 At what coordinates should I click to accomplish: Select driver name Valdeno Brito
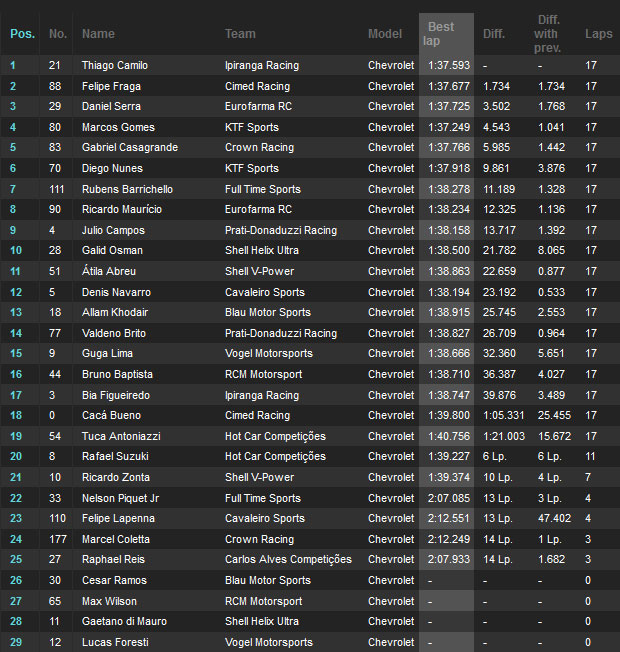point(114,333)
